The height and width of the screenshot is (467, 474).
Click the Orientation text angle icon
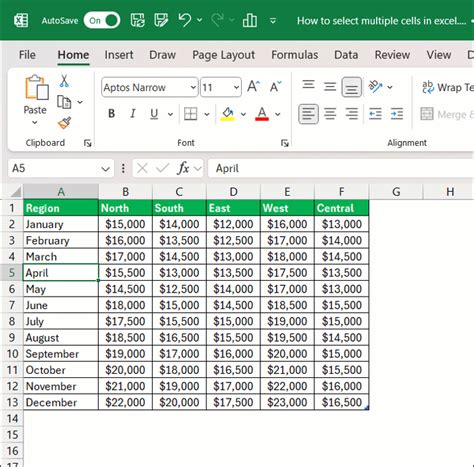(x=375, y=87)
